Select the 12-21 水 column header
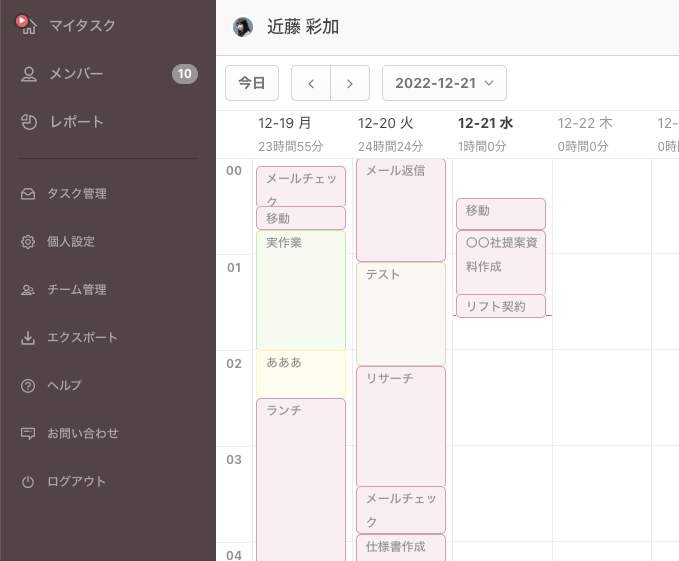 click(485, 123)
